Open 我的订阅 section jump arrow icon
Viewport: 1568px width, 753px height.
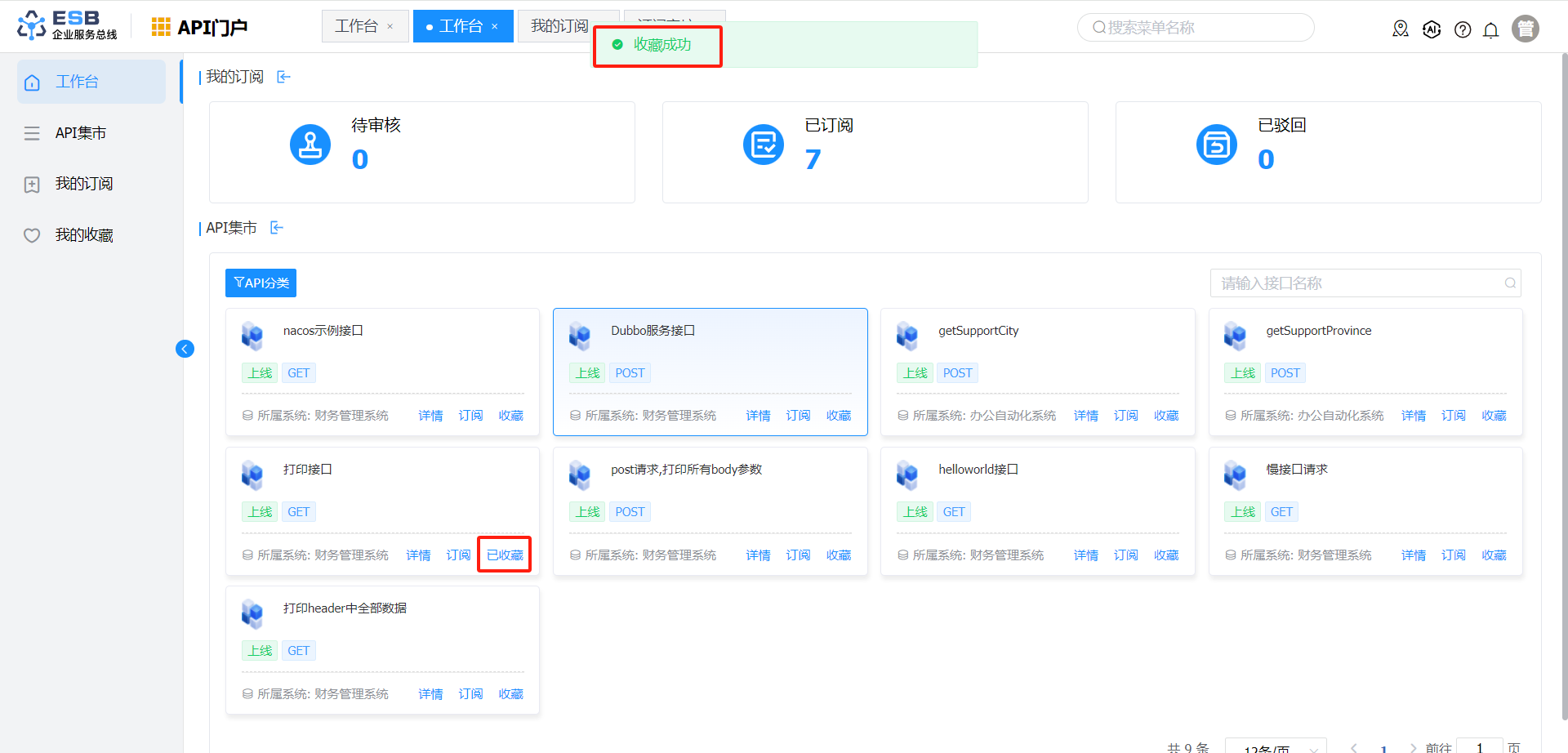tap(283, 77)
